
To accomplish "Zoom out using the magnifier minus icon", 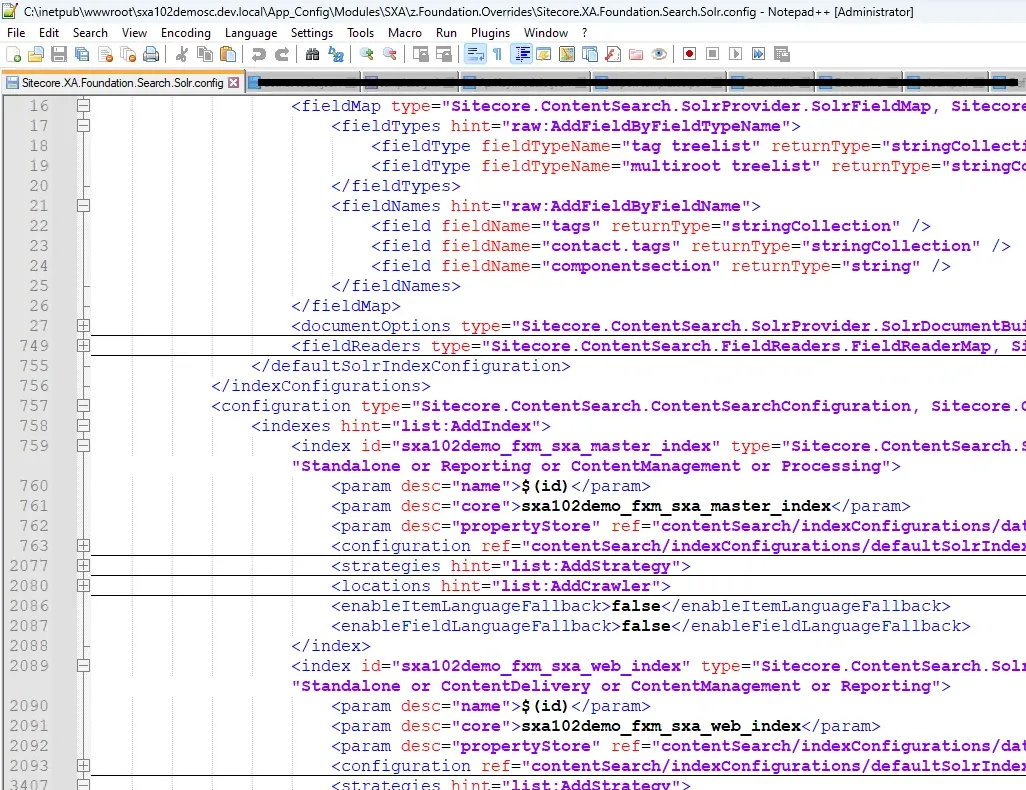I will (x=389, y=54).
